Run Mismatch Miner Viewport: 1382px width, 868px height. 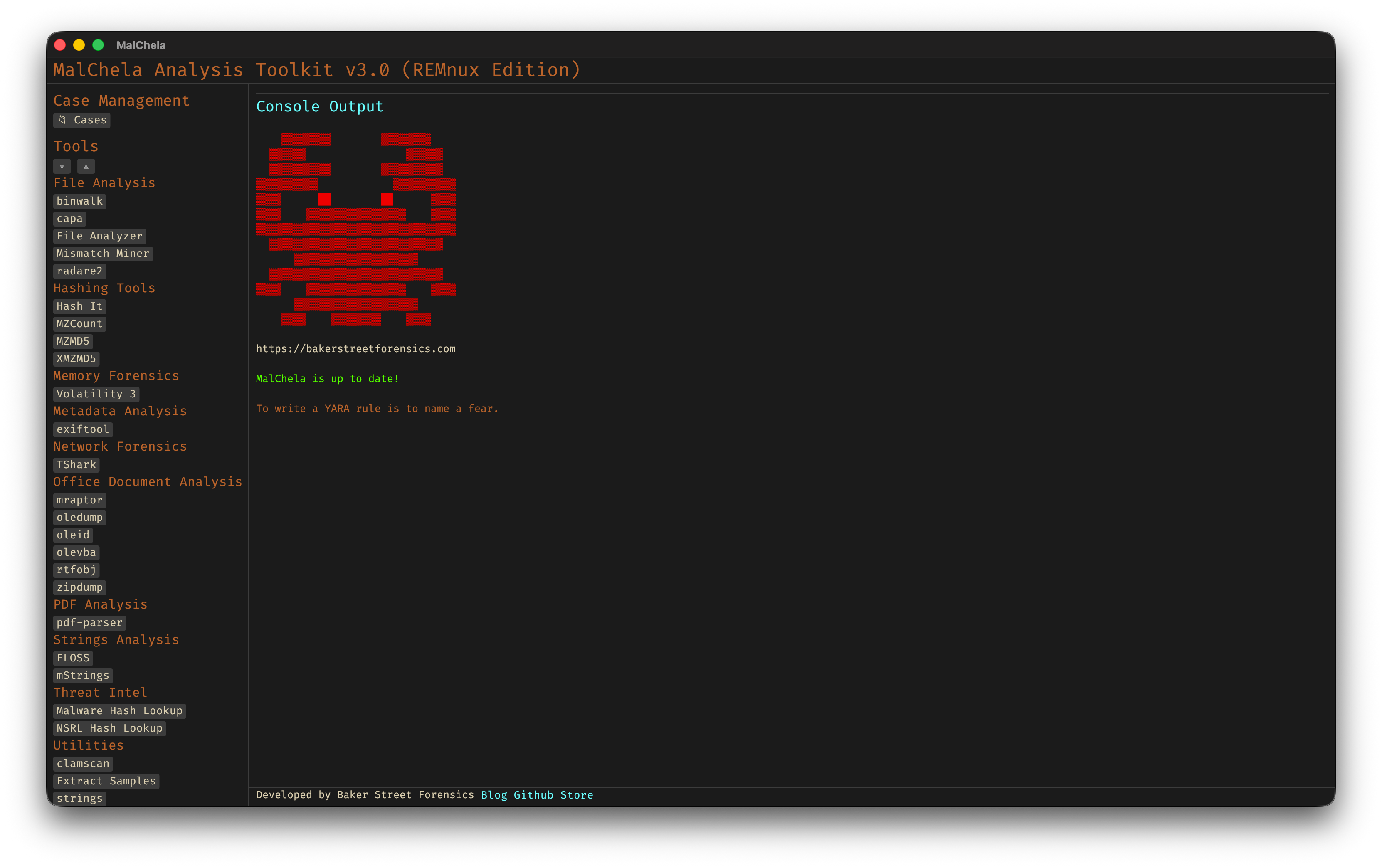coord(103,254)
